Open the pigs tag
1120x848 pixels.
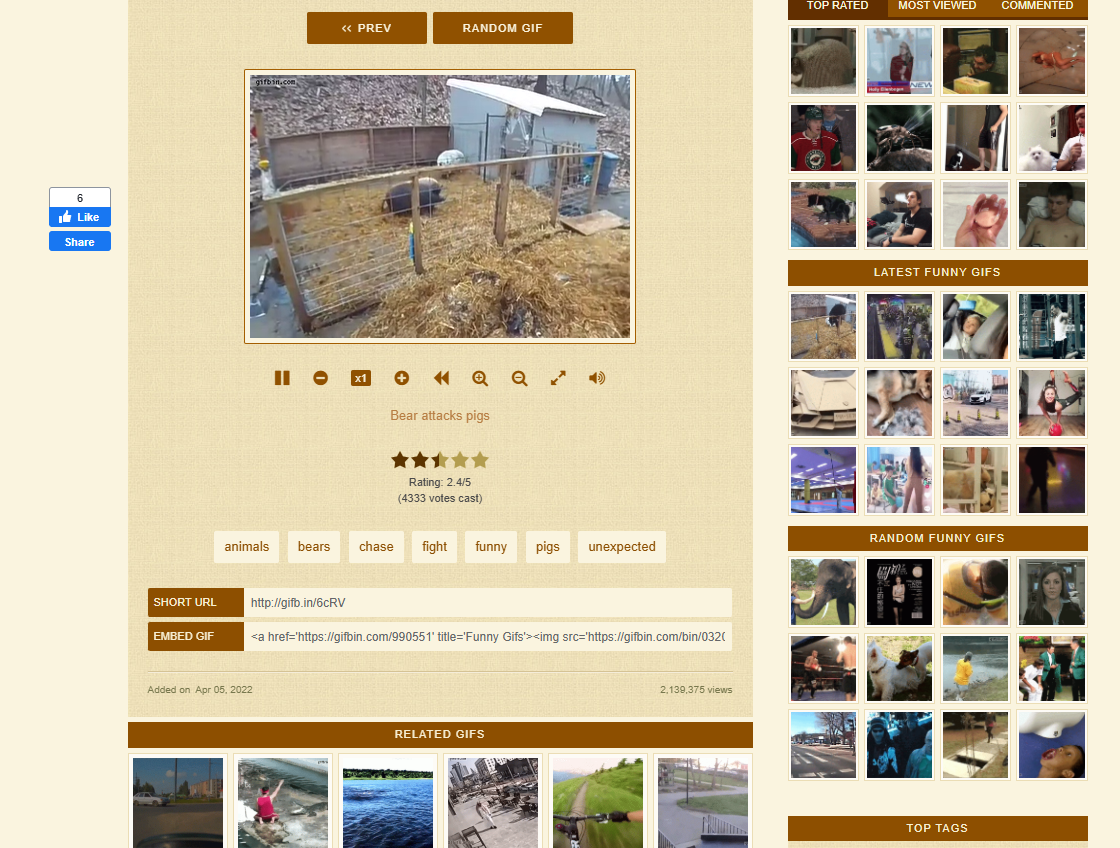548,547
